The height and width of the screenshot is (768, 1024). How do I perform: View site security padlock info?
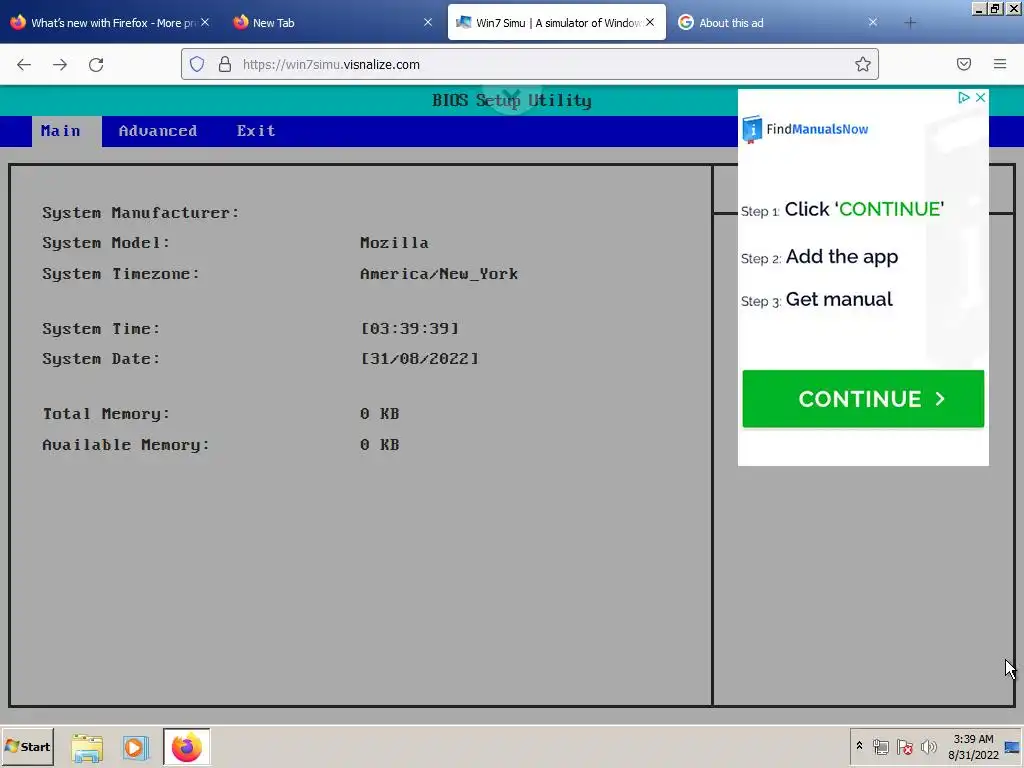(x=225, y=64)
